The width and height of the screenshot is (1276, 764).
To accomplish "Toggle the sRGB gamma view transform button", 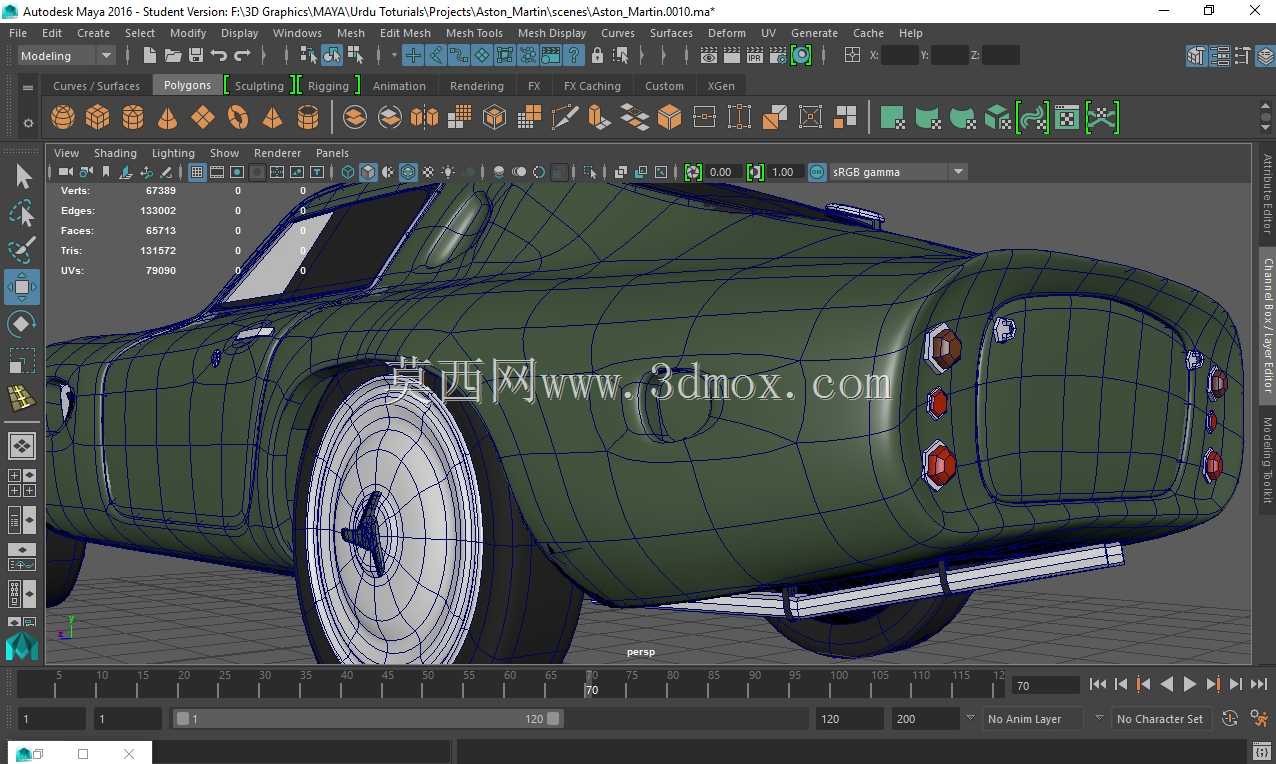I will (817, 172).
